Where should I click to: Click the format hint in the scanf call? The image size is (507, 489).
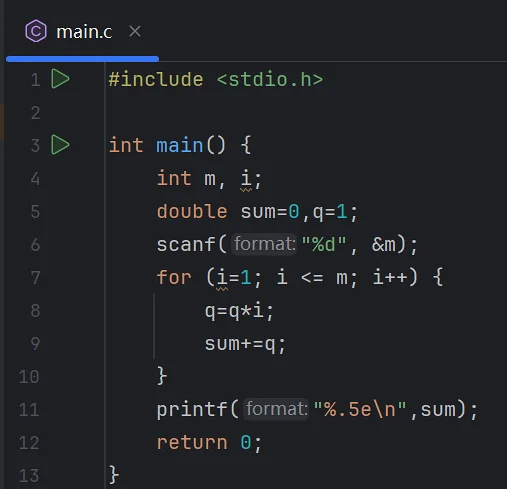[x=264, y=244]
